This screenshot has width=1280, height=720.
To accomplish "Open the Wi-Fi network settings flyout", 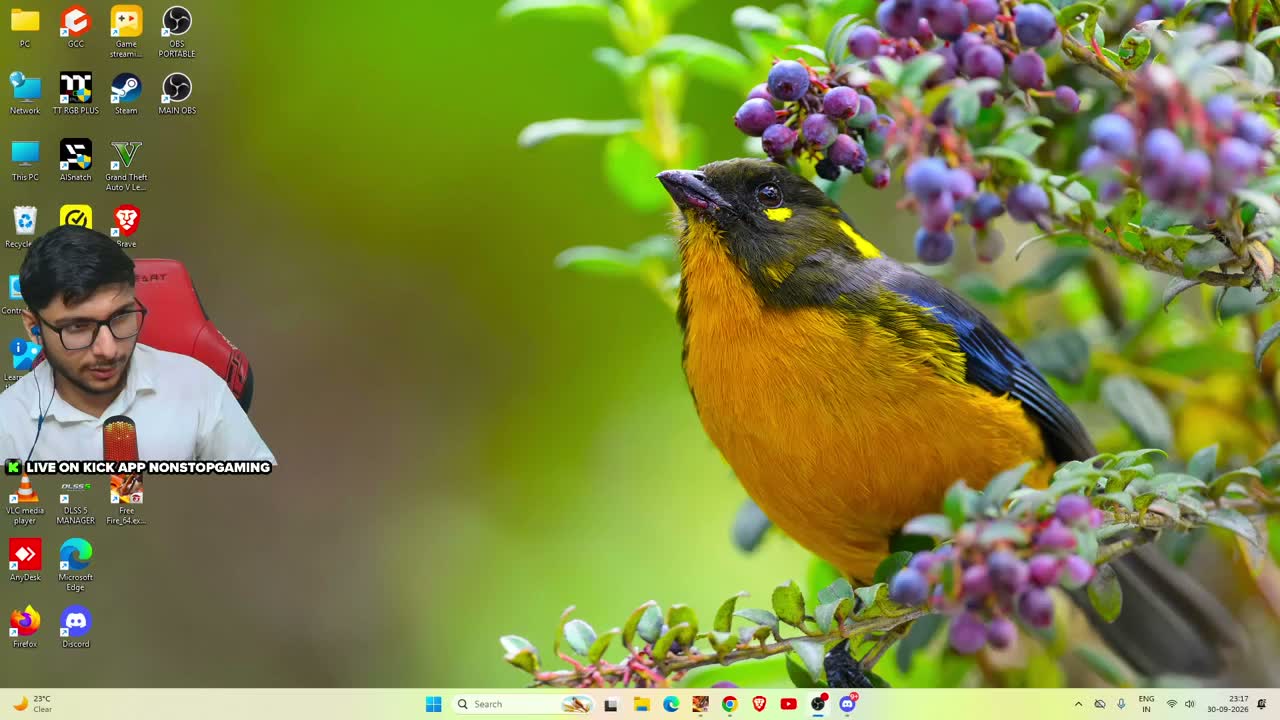I will (x=1172, y=704).
